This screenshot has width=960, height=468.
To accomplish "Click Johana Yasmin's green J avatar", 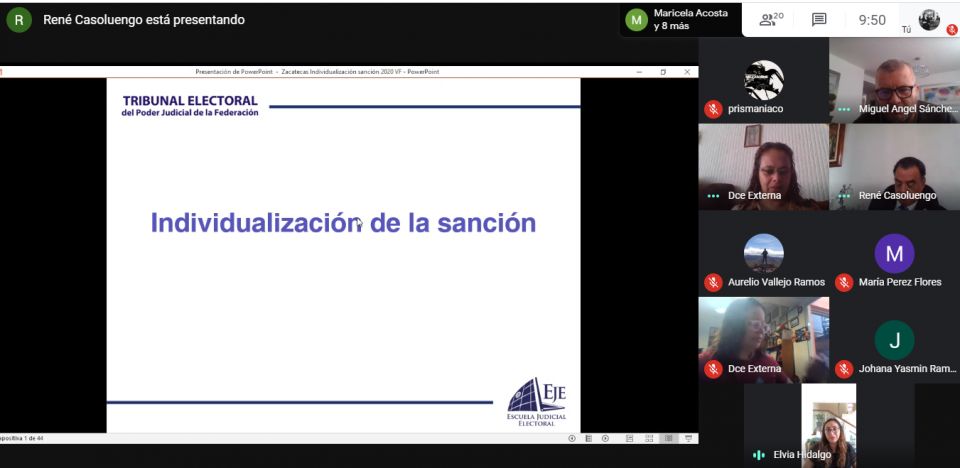I will (x=894, y=340).
